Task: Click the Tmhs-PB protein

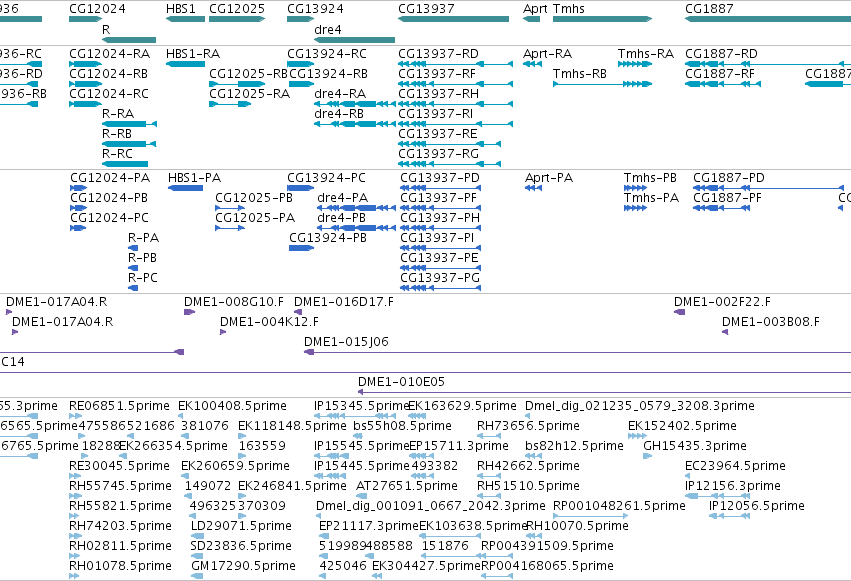Action: (635, 188)
